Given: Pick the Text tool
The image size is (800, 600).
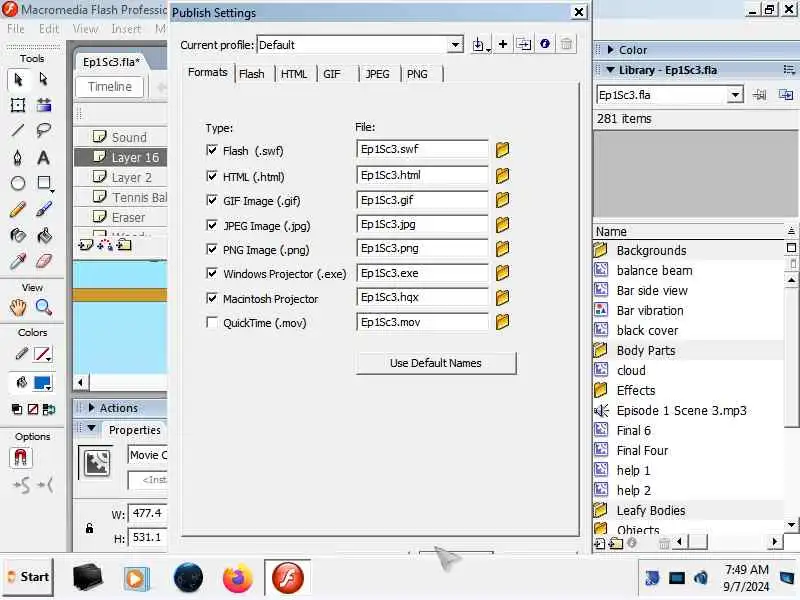Looking at the screenshot, I should pos(43,158).
